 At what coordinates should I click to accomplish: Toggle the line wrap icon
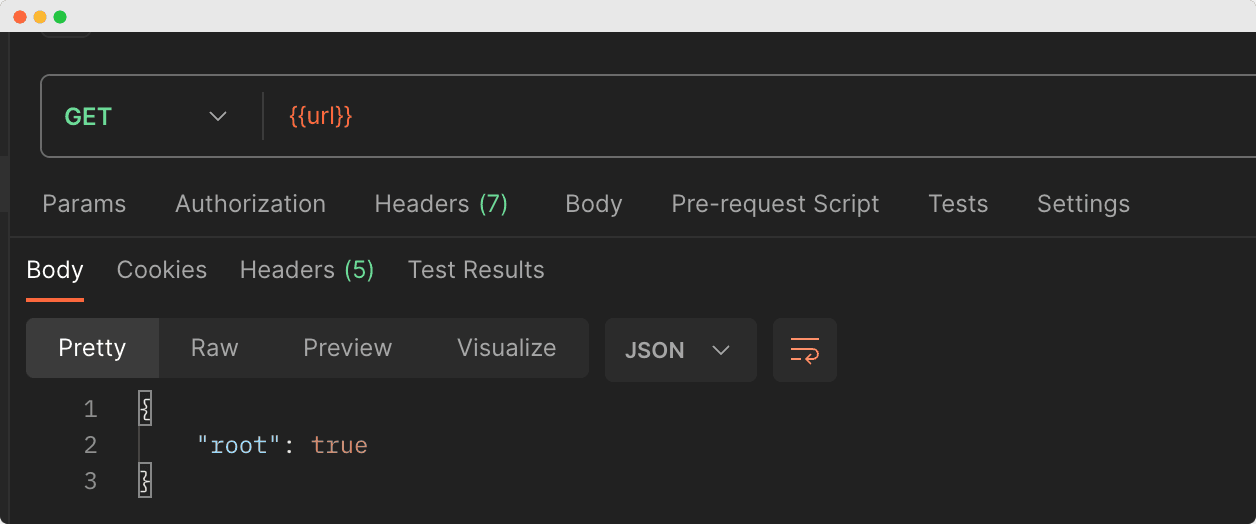805,350
